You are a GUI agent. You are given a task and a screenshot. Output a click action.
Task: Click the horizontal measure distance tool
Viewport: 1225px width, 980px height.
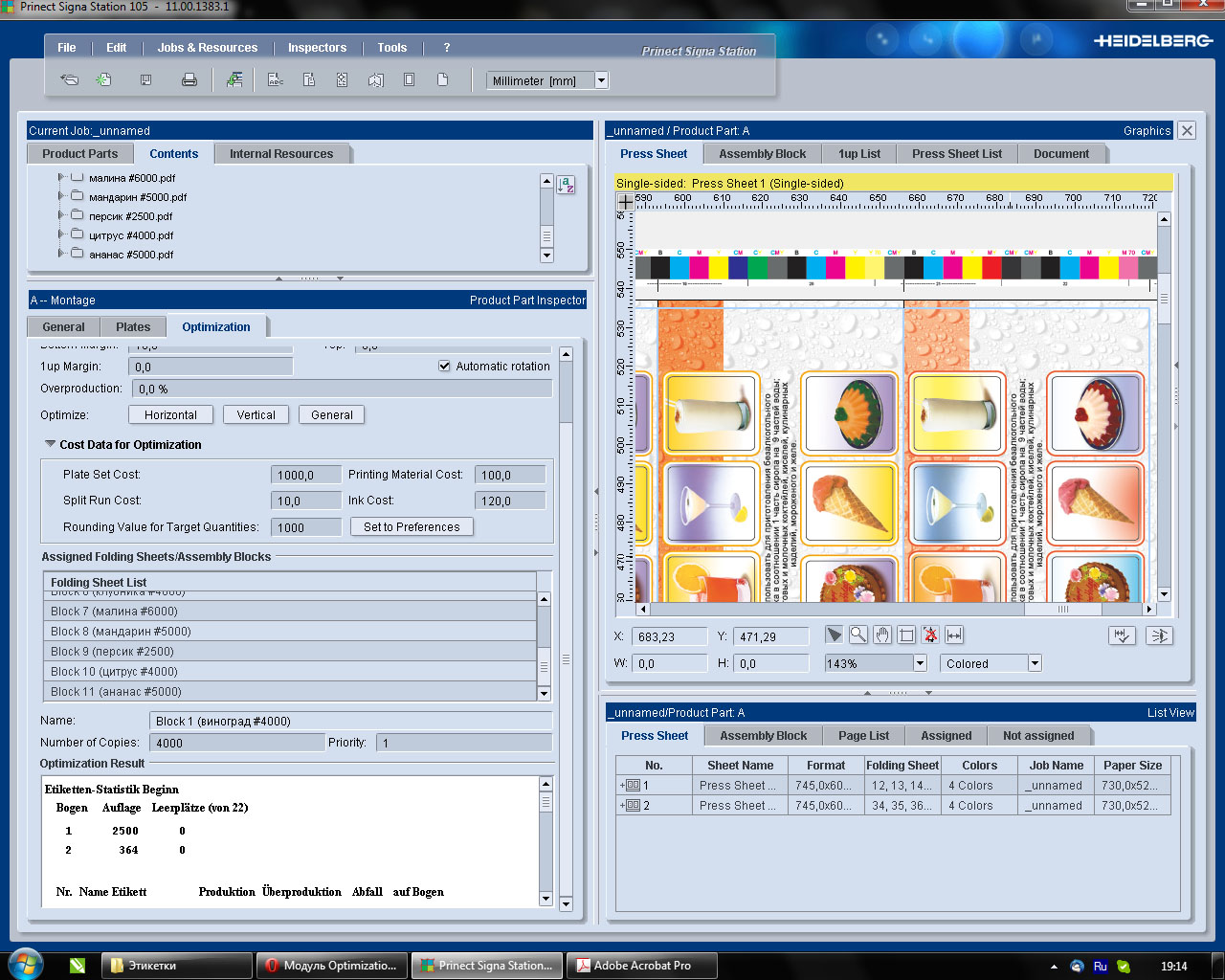click(x=954, y=635)
